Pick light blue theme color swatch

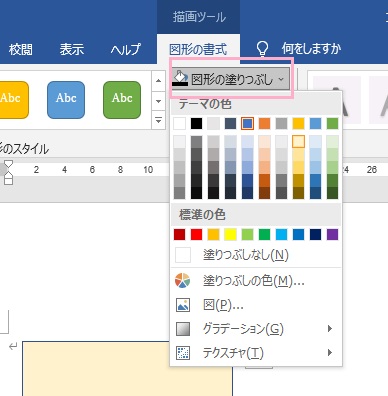[315, 124]
